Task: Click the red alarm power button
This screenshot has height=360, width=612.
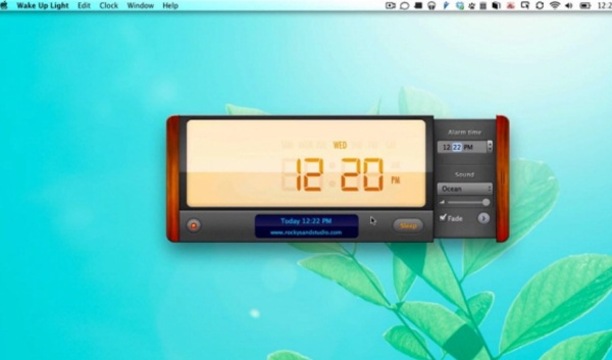Action: click(x=194, y=225)
